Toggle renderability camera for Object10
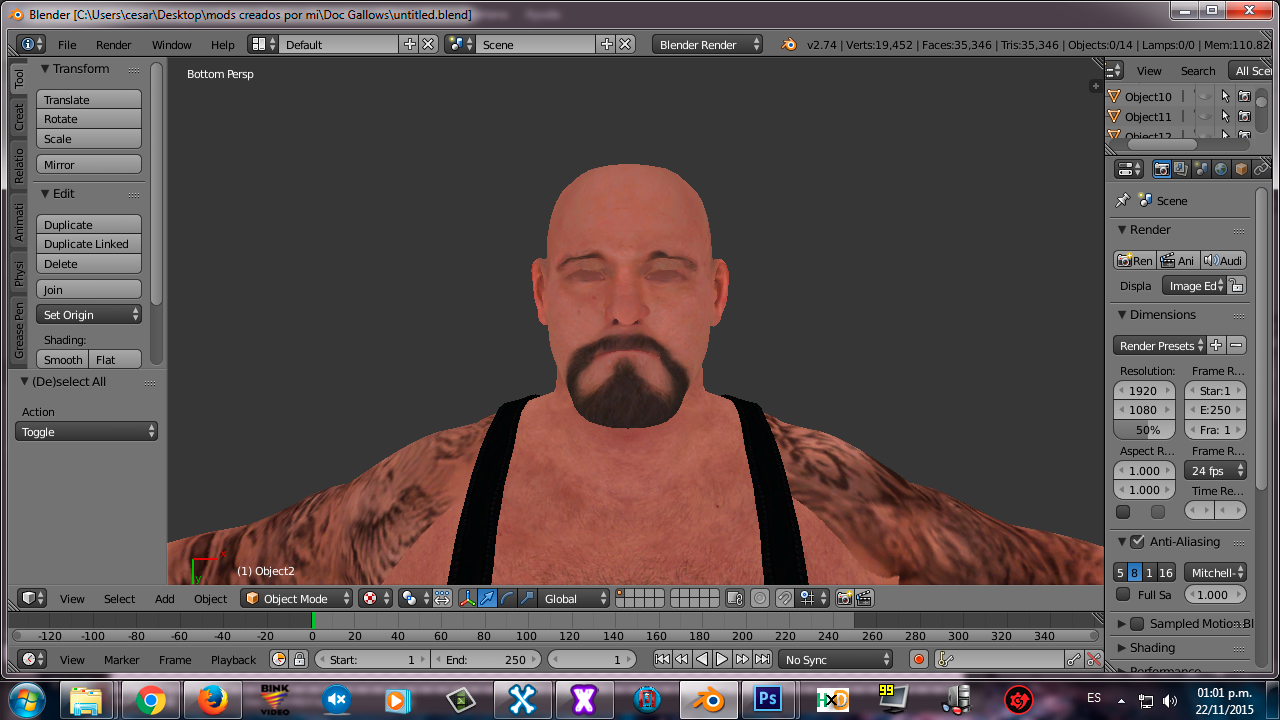Screen dimensions: 1280x720 pos(1244,96)
